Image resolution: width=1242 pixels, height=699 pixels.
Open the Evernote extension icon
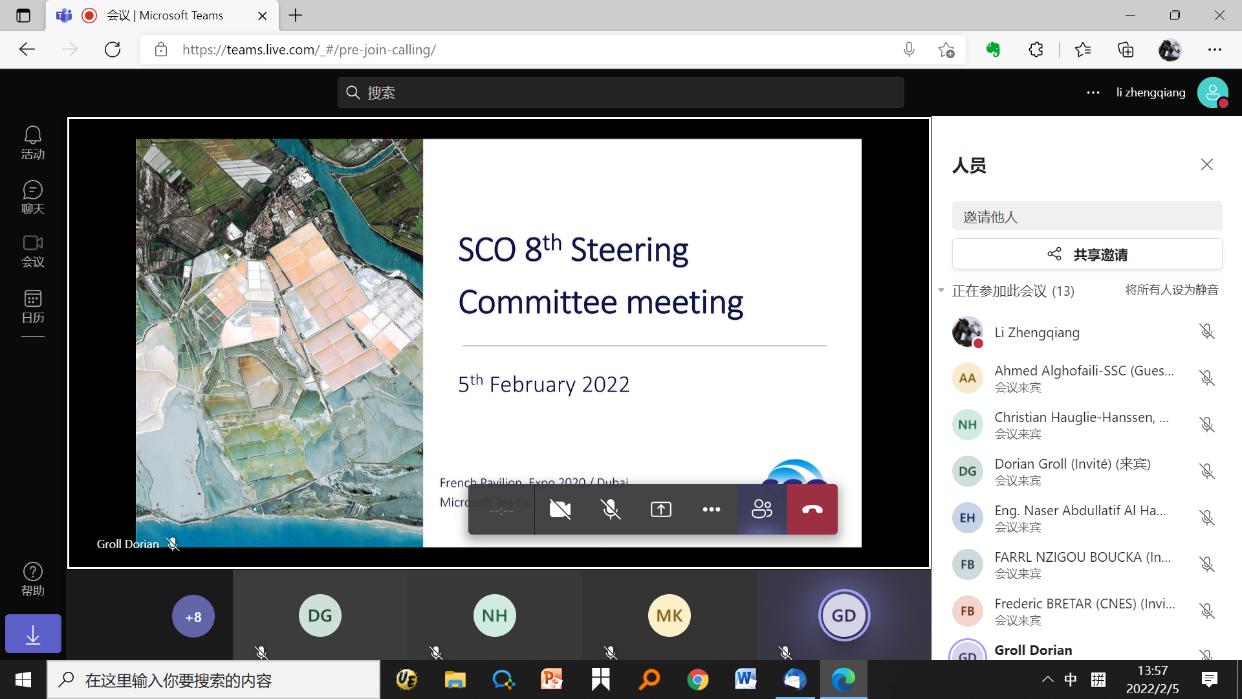point(993,49)
